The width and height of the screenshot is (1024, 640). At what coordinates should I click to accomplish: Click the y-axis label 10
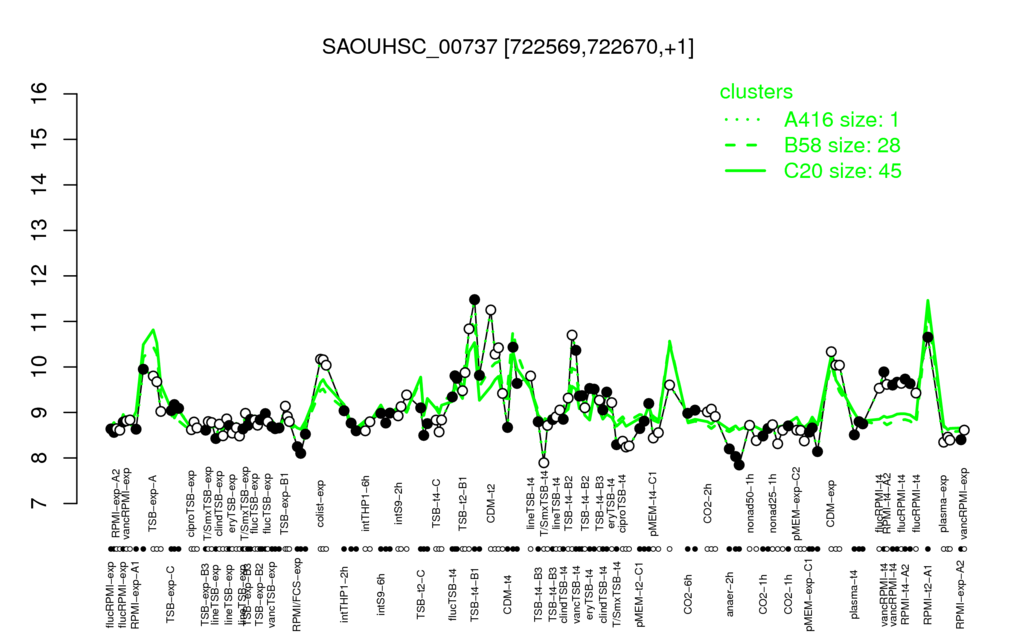click(40, 367)
